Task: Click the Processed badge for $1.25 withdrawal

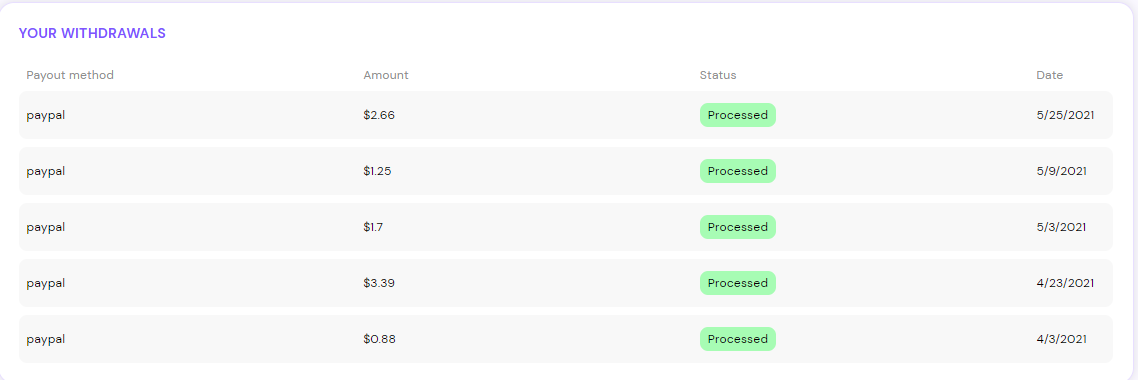Action: point(737,171)
